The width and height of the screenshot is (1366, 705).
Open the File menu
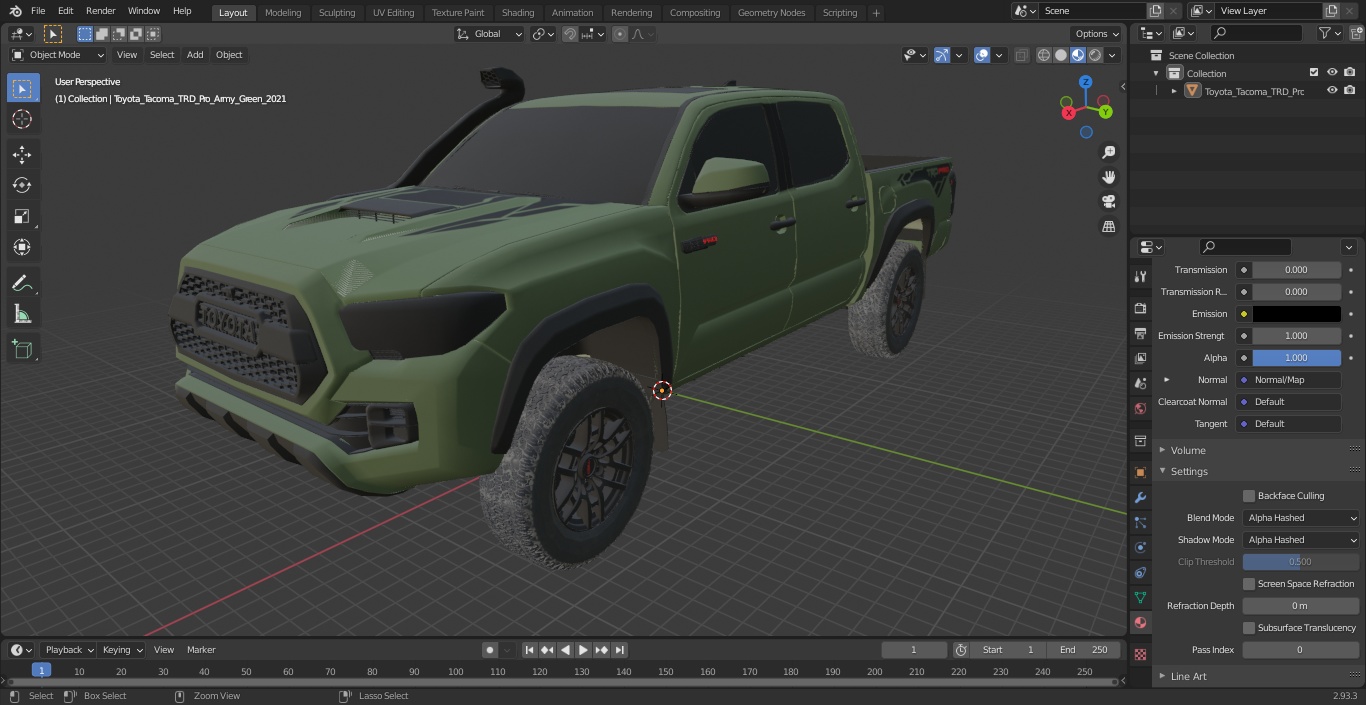(38, 11)
